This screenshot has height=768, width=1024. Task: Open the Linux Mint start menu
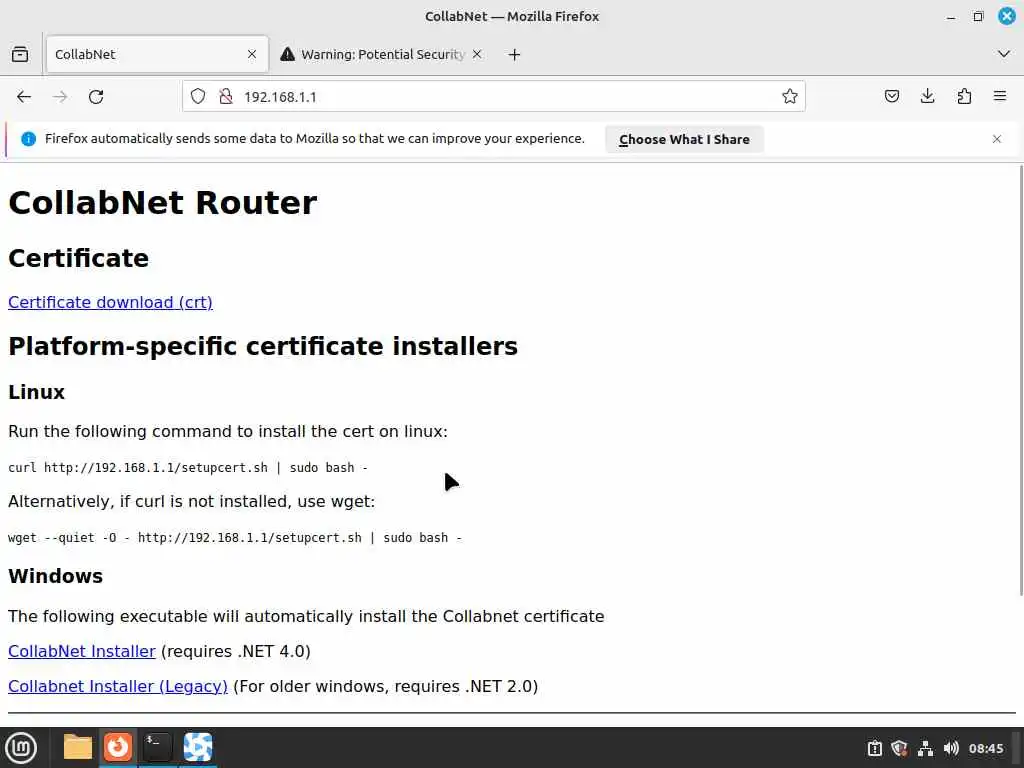pos(21,748)
